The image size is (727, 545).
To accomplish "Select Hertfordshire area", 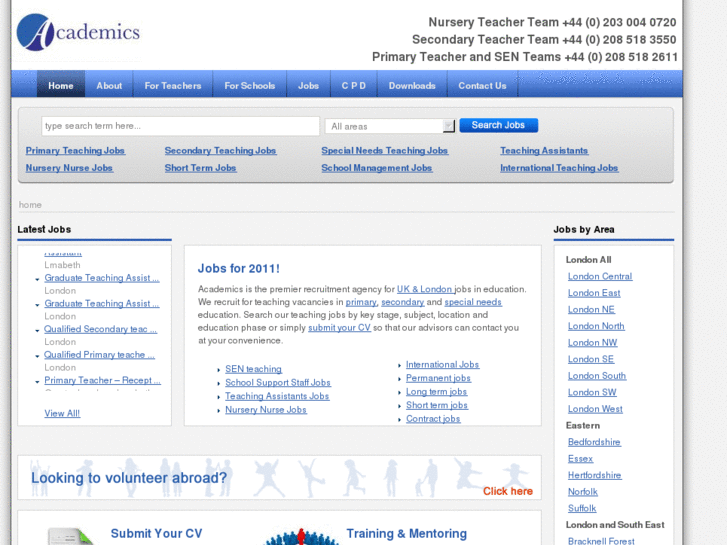I will click(594, 475).
